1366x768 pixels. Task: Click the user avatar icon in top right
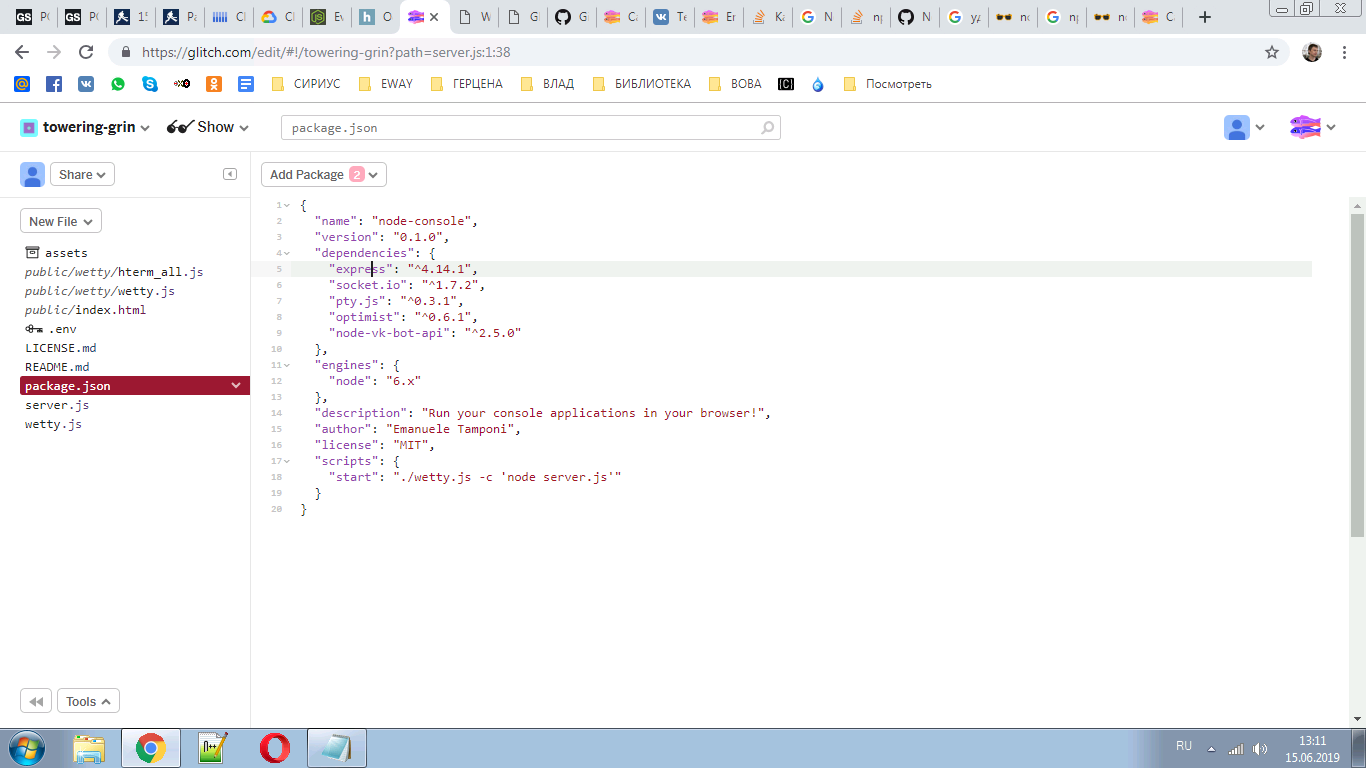1237,127
